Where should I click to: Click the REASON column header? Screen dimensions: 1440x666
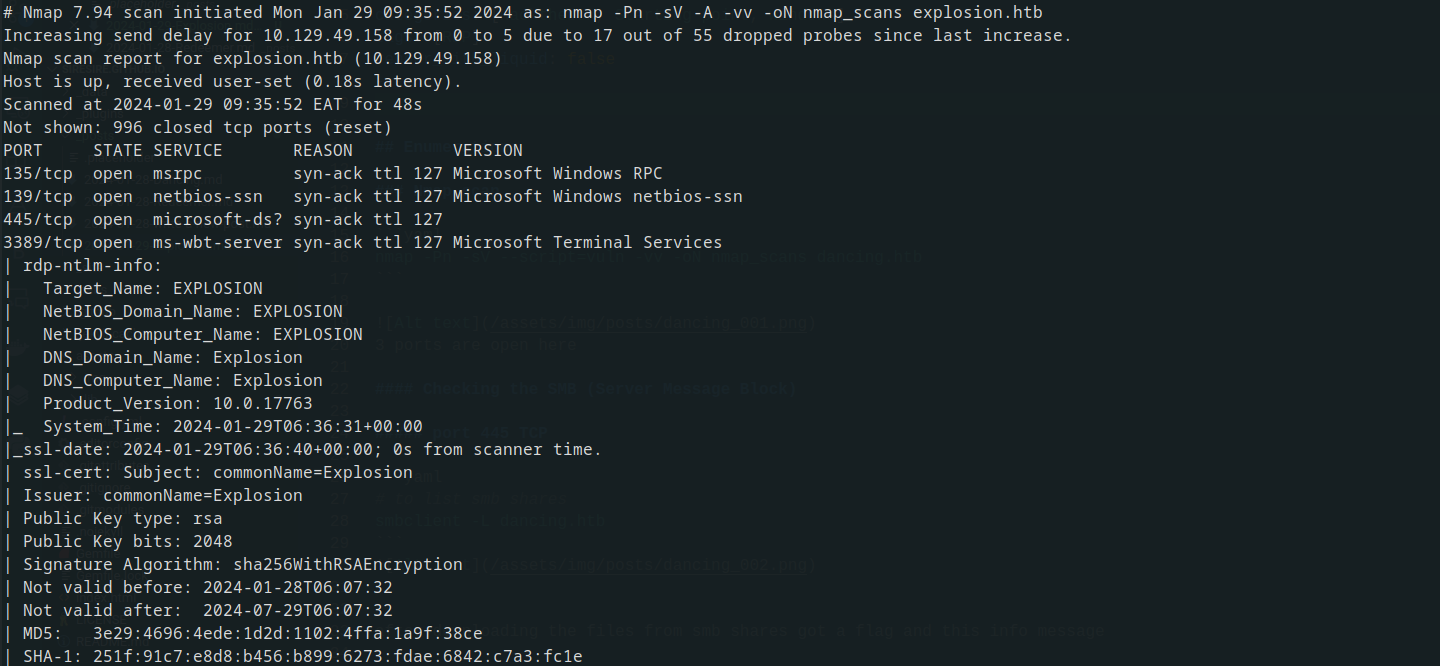pyautogui.click(x=323, y=150)
